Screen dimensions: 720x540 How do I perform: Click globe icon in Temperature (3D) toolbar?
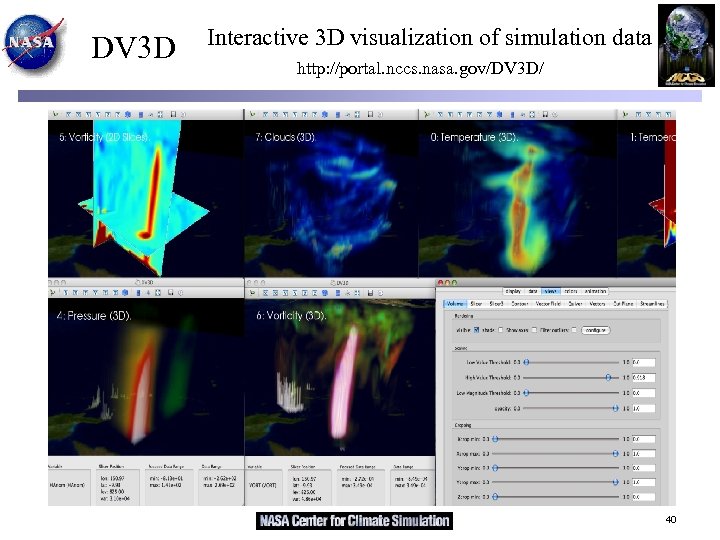point(500,114)
